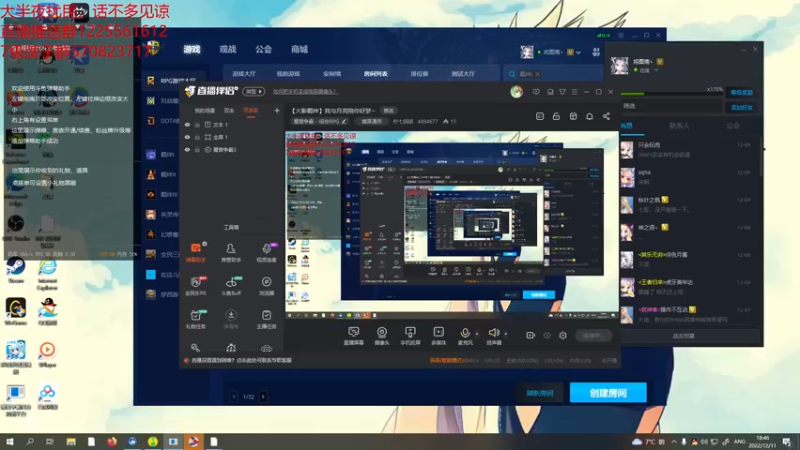
Task: Click the help link beside the mode pill
Action: (x=305, y=92)
